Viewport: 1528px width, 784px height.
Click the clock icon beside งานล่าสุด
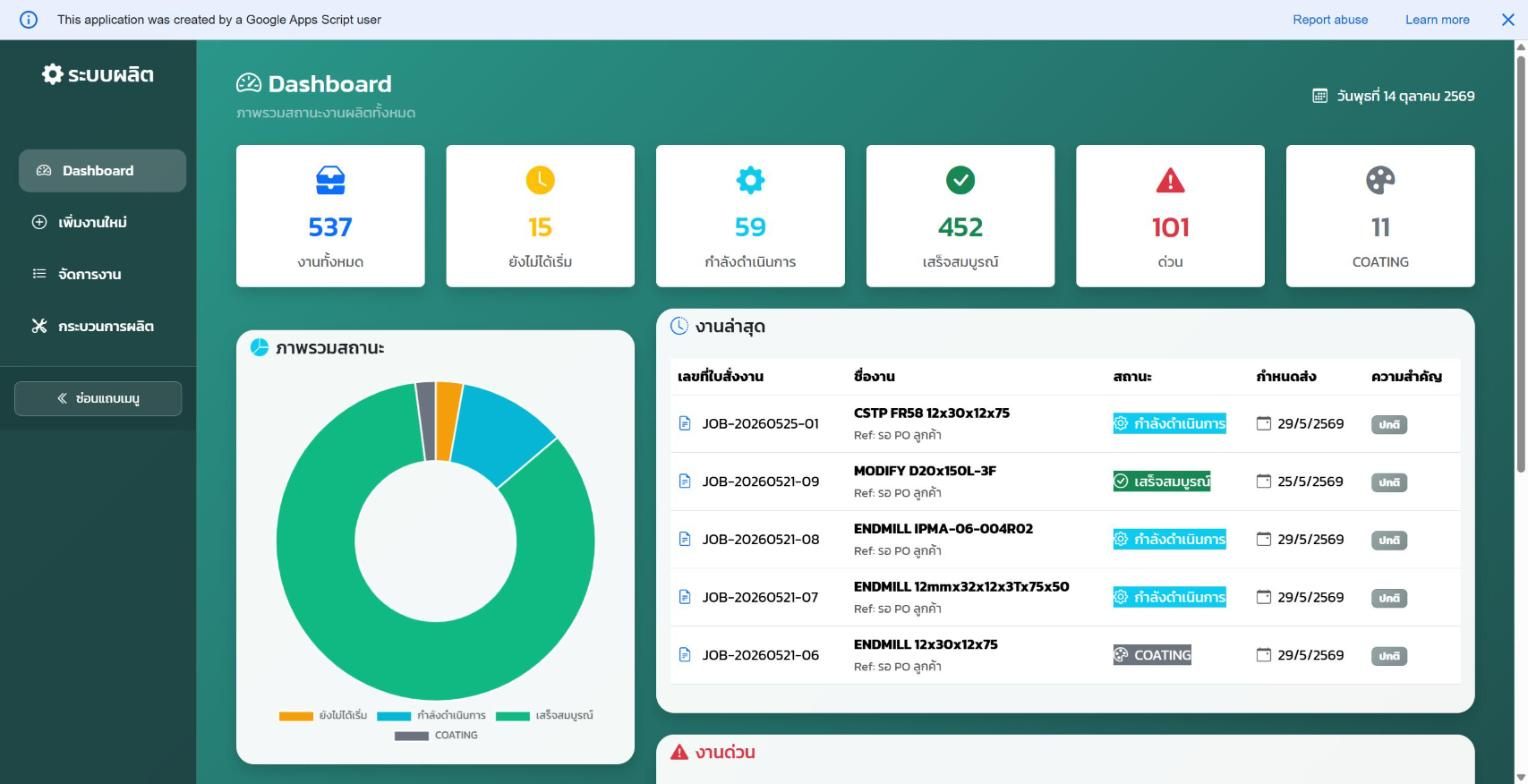click(679, 326)
